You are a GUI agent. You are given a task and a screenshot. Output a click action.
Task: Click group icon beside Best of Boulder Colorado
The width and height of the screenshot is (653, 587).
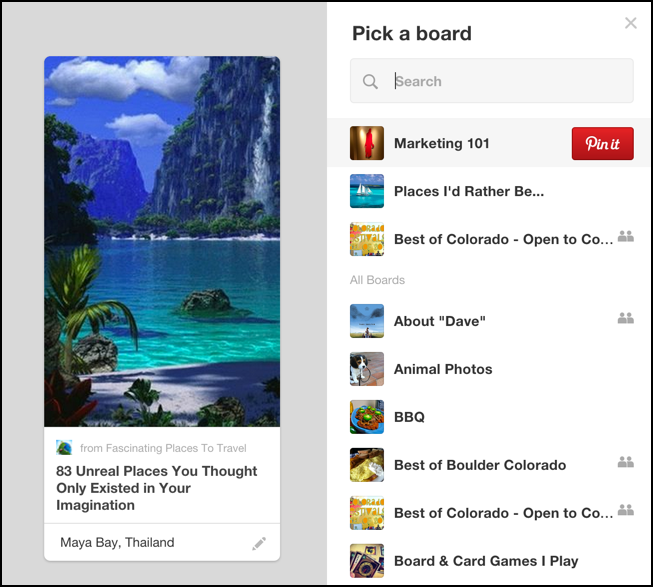tap(626, 462)
